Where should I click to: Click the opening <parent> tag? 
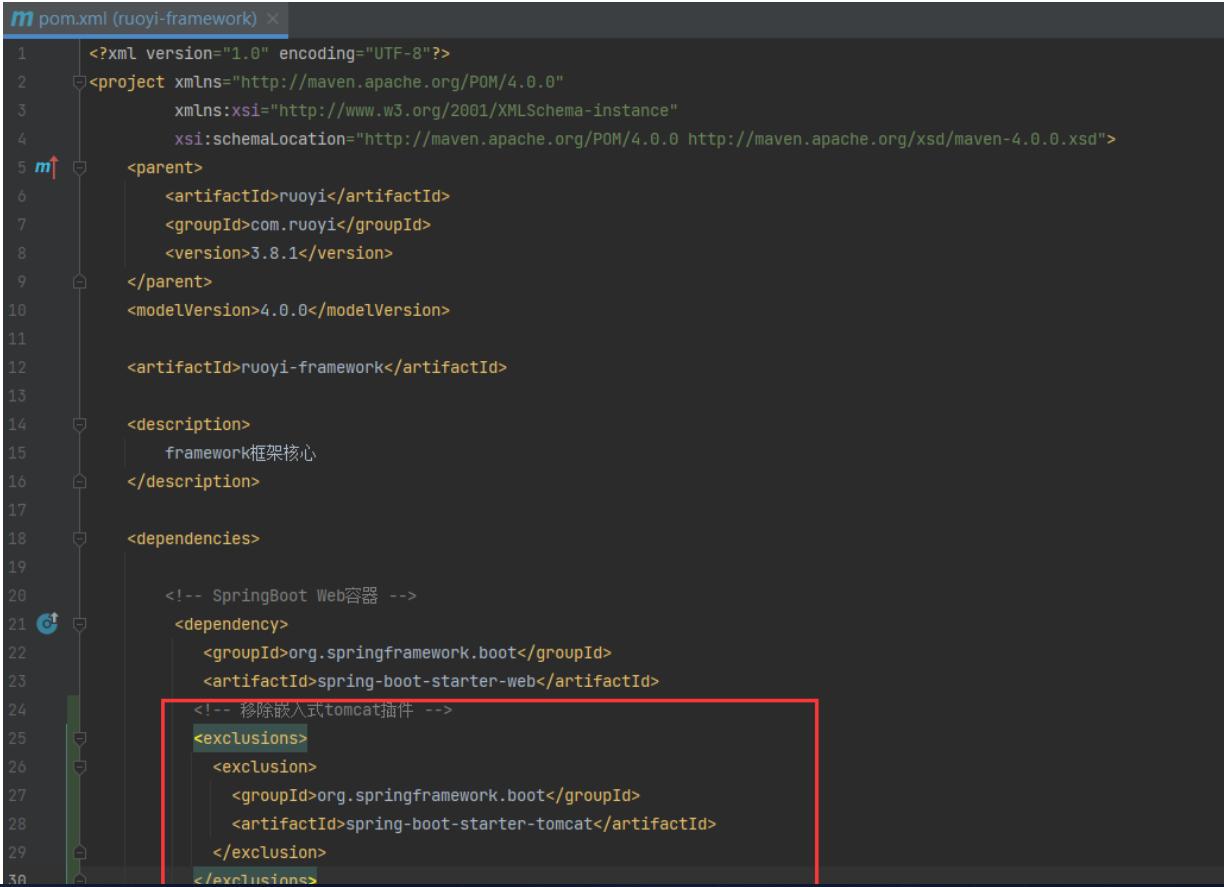pos(165,168)
